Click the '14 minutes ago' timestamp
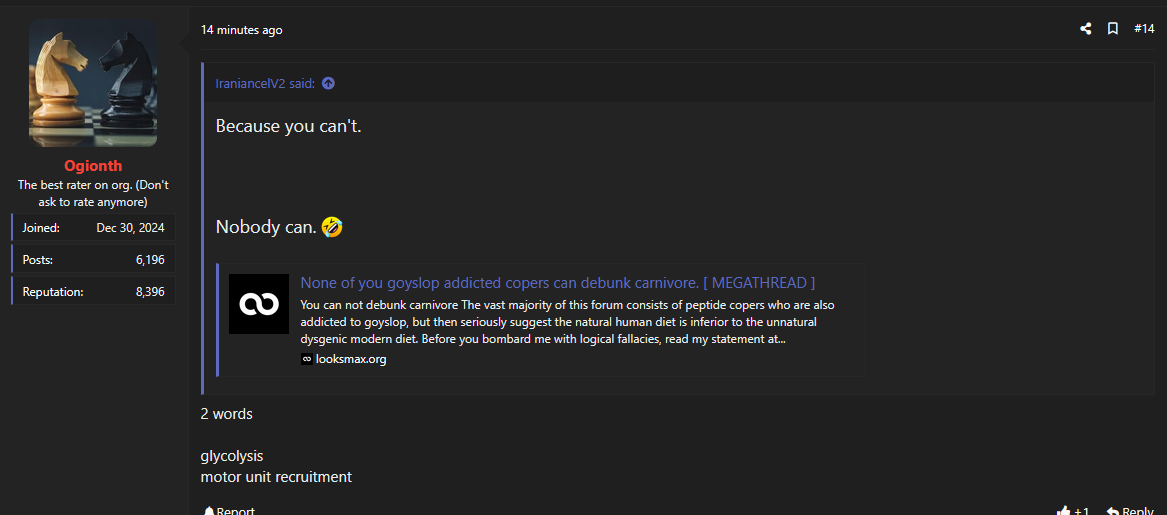The image size is (1167, 515). 241,30
